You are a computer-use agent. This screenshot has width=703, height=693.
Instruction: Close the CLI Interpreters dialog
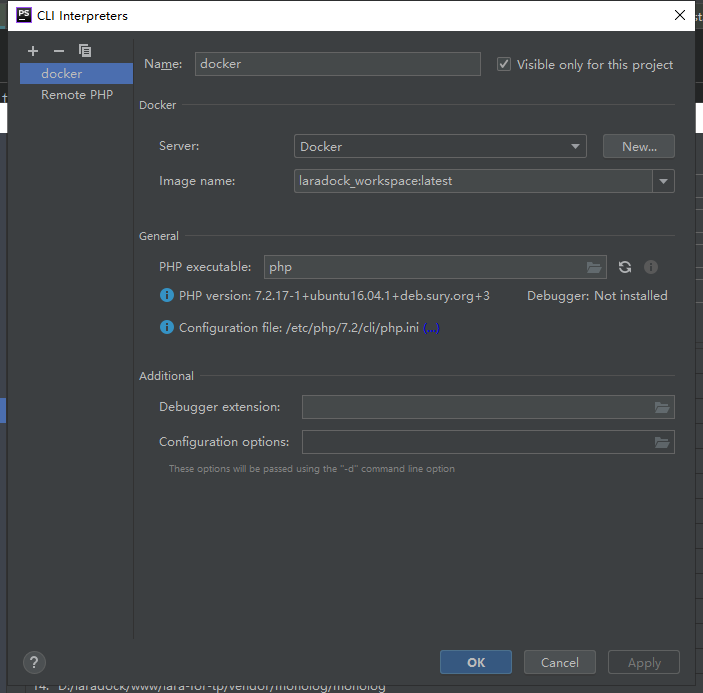681,15
